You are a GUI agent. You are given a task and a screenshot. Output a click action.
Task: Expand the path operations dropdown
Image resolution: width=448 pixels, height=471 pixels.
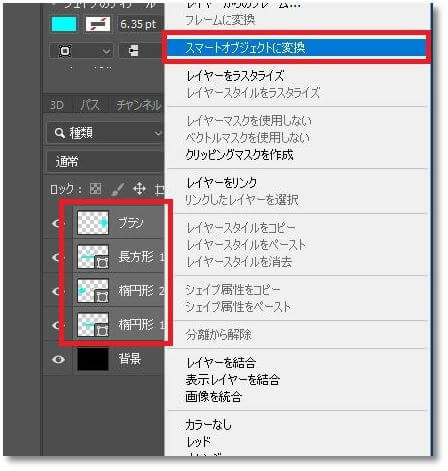(81, 51)
